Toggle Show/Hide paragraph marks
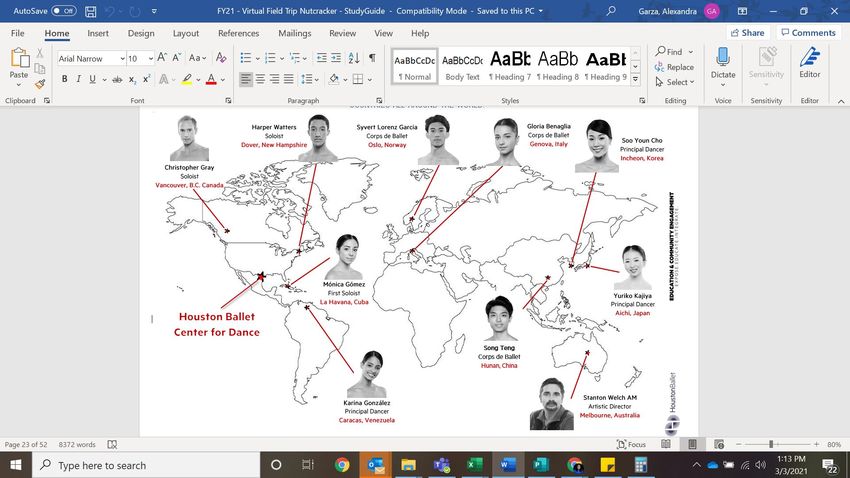The image size is (850, 478). pos(372,57)
